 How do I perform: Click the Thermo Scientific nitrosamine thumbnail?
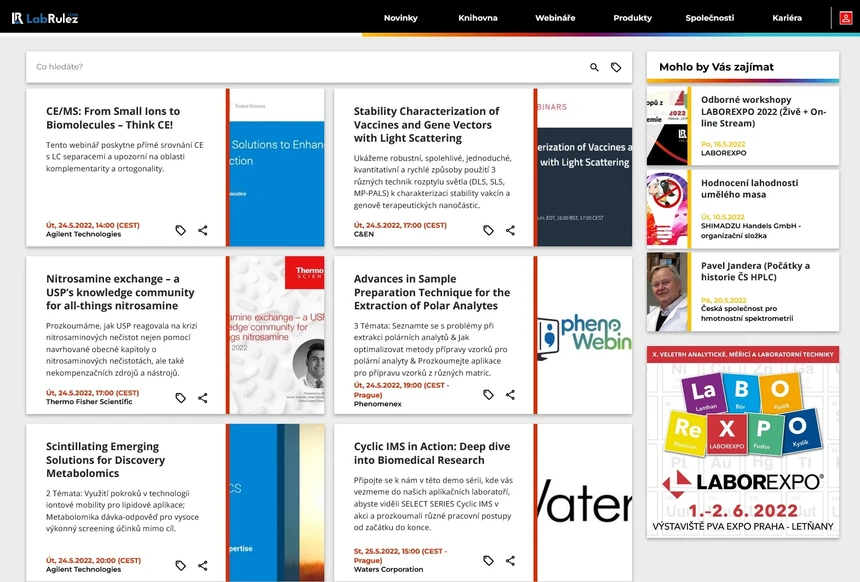(277, 335)
